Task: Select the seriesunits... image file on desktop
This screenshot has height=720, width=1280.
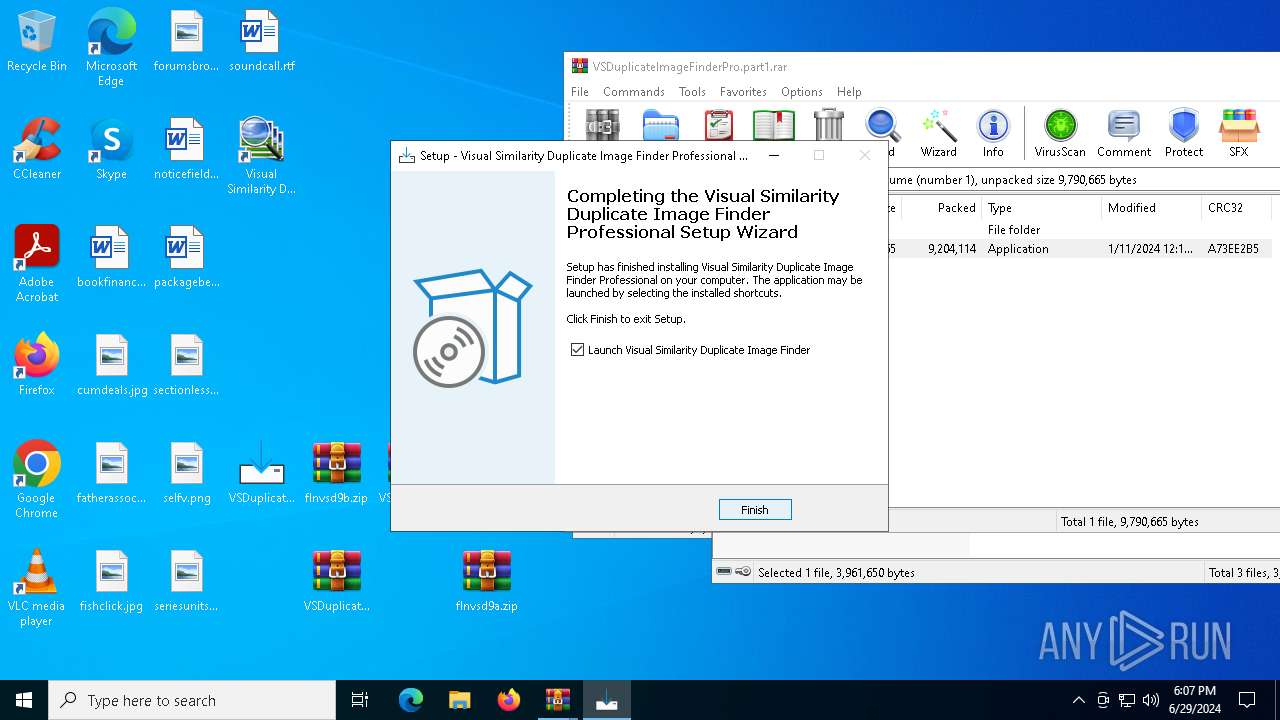Action: click(x=186, y=581)
